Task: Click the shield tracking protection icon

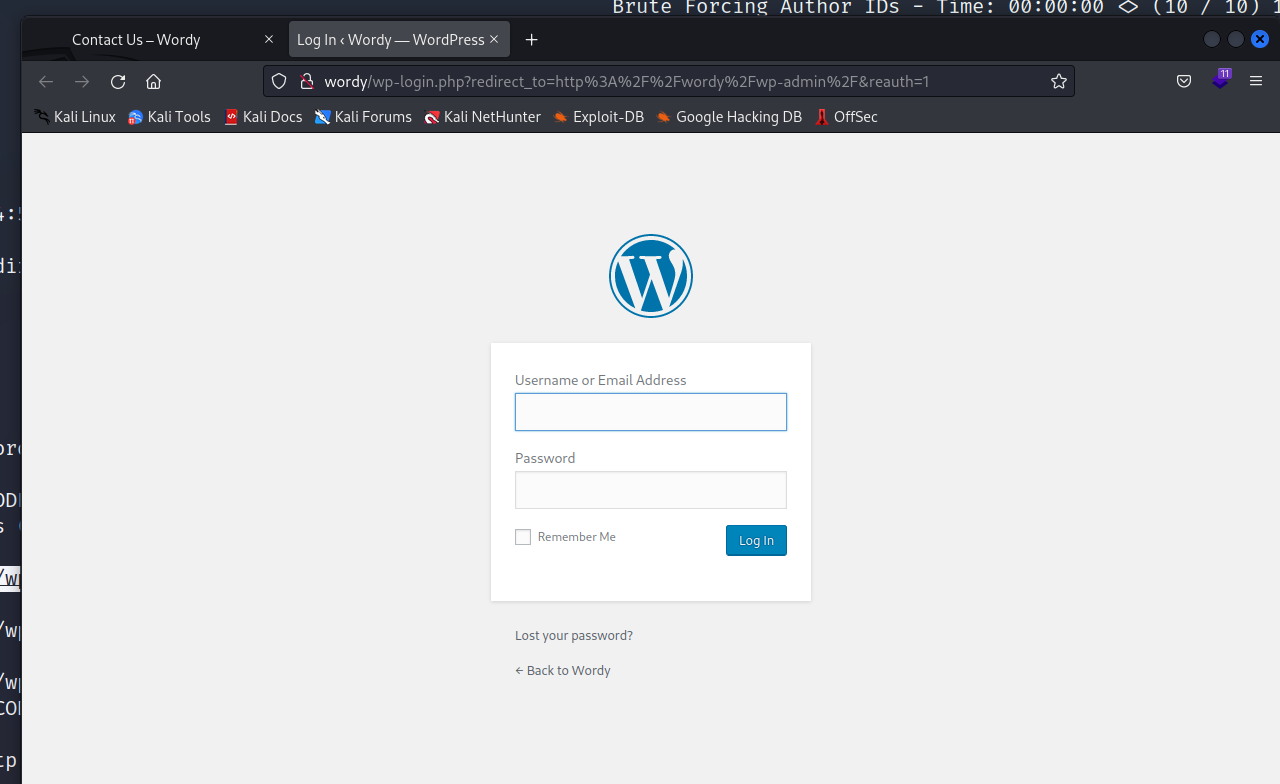Action: click(280, 82)
